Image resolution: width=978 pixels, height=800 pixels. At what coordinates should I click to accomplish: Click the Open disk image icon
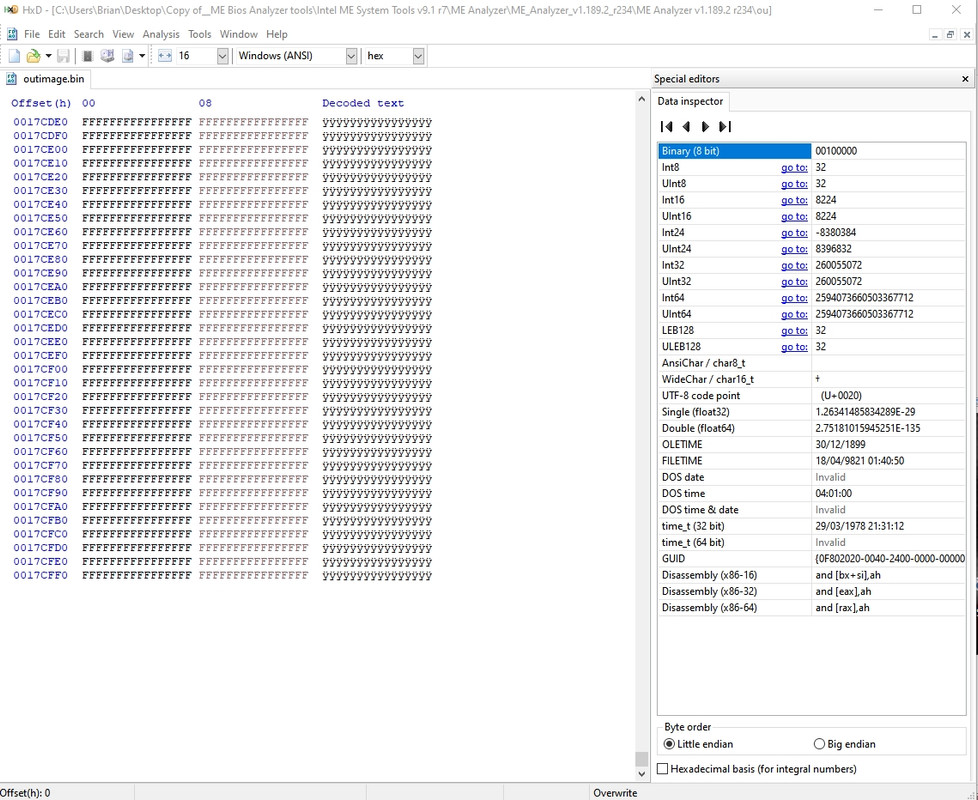pyautogui.click(x=127, y=56)
